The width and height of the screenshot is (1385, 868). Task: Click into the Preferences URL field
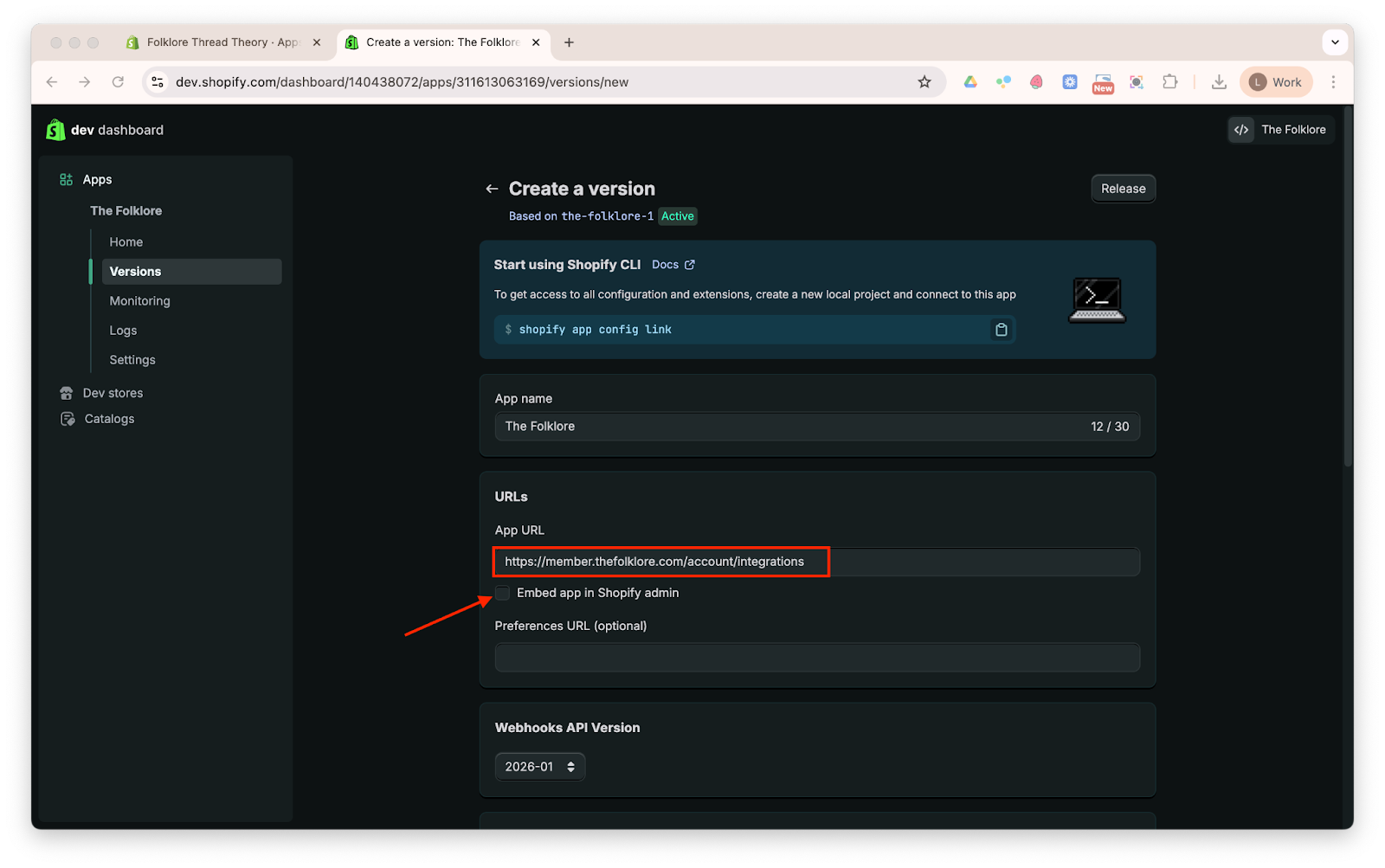pos(816,658)
